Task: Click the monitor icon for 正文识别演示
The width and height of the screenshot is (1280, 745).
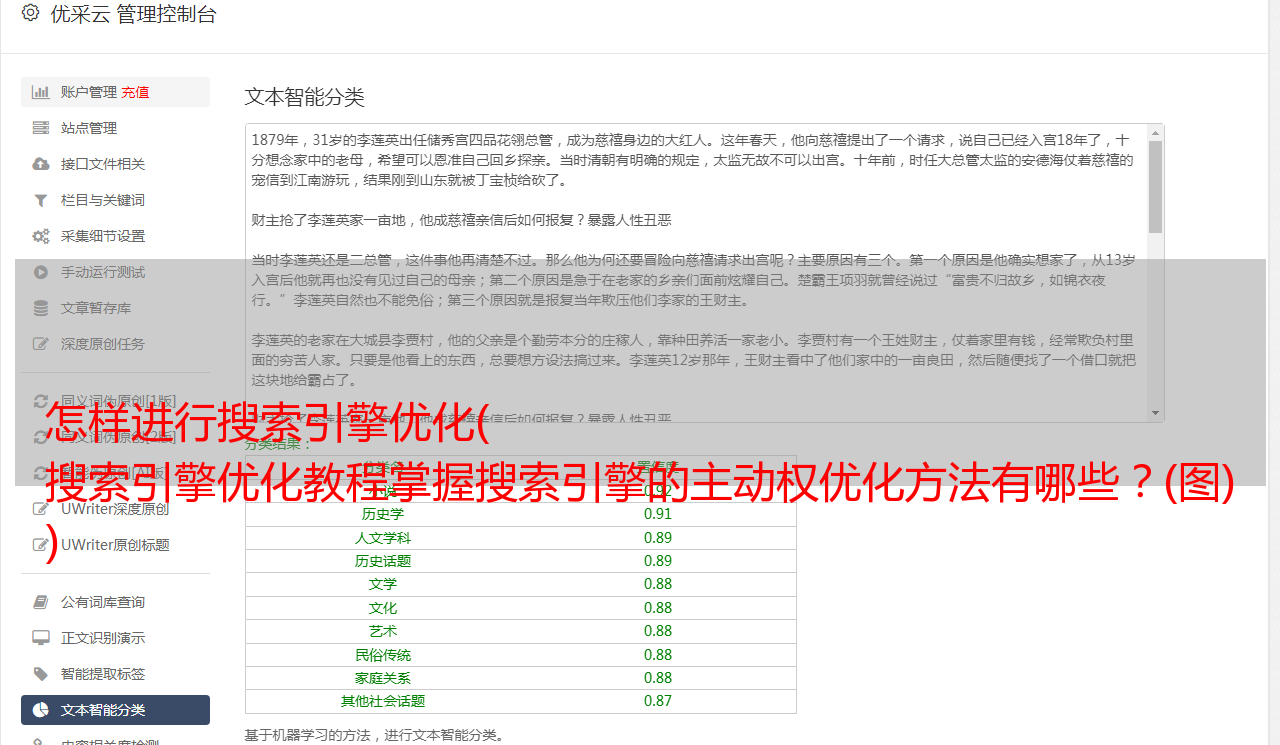Action: coord(41,638)
